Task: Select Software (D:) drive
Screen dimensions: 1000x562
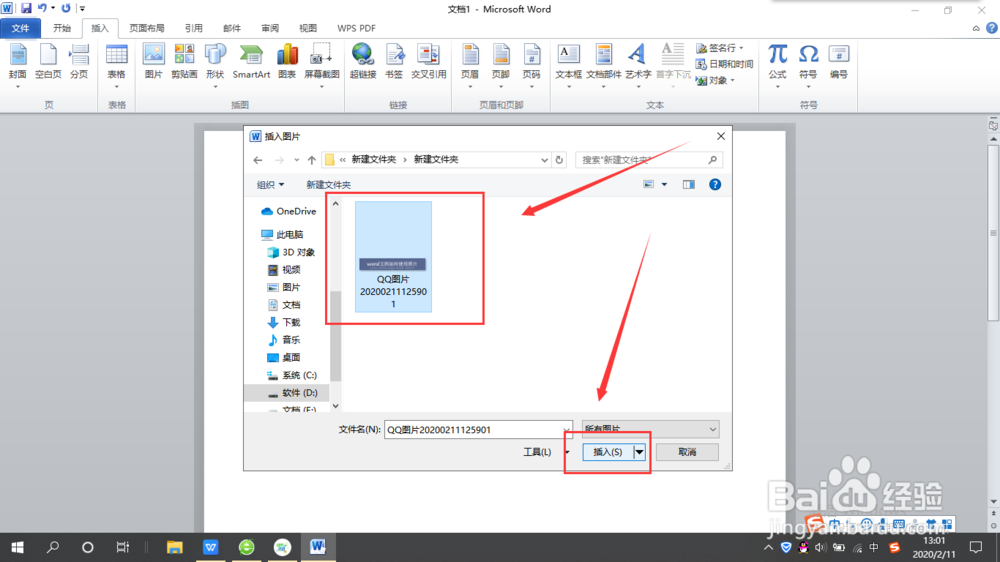Action: [292, 393]
